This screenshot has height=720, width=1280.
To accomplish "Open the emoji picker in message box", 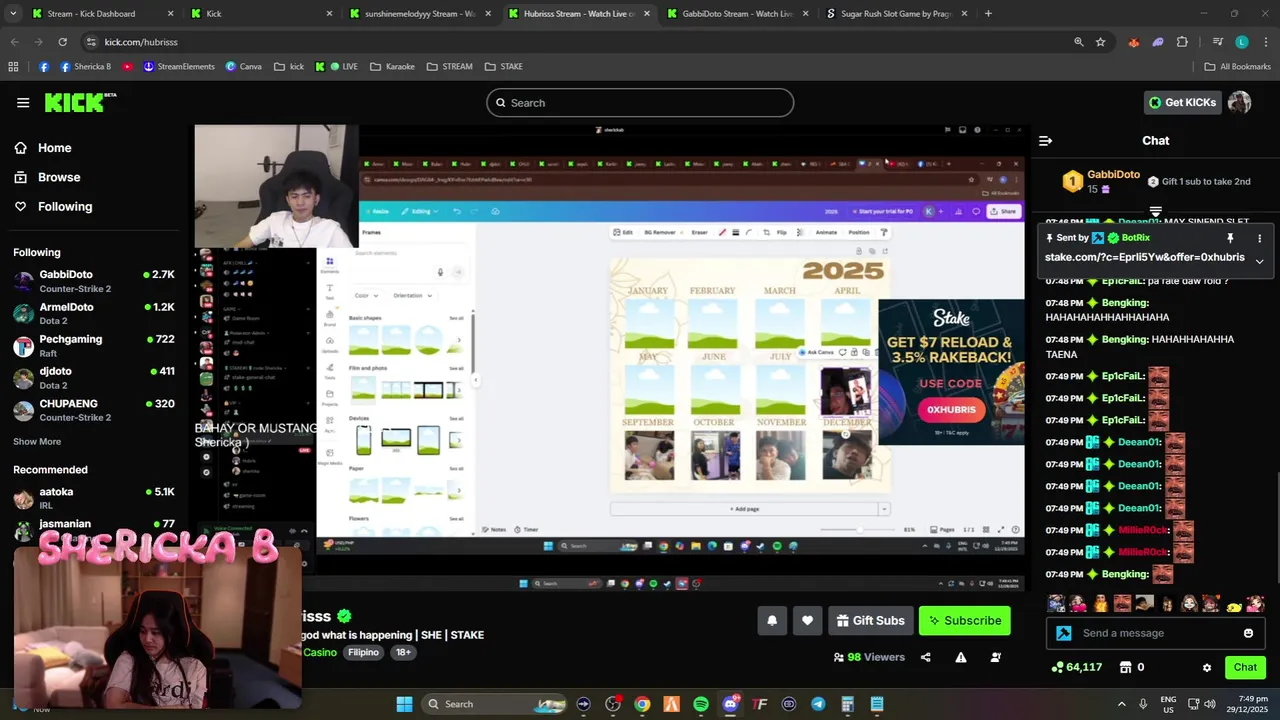I will click(1248, 633).
